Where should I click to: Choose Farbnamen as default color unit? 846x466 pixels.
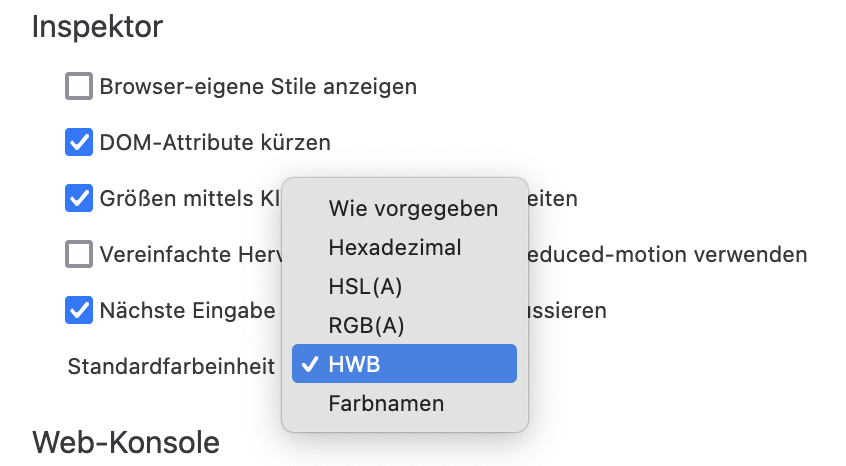tap(386, 404)
